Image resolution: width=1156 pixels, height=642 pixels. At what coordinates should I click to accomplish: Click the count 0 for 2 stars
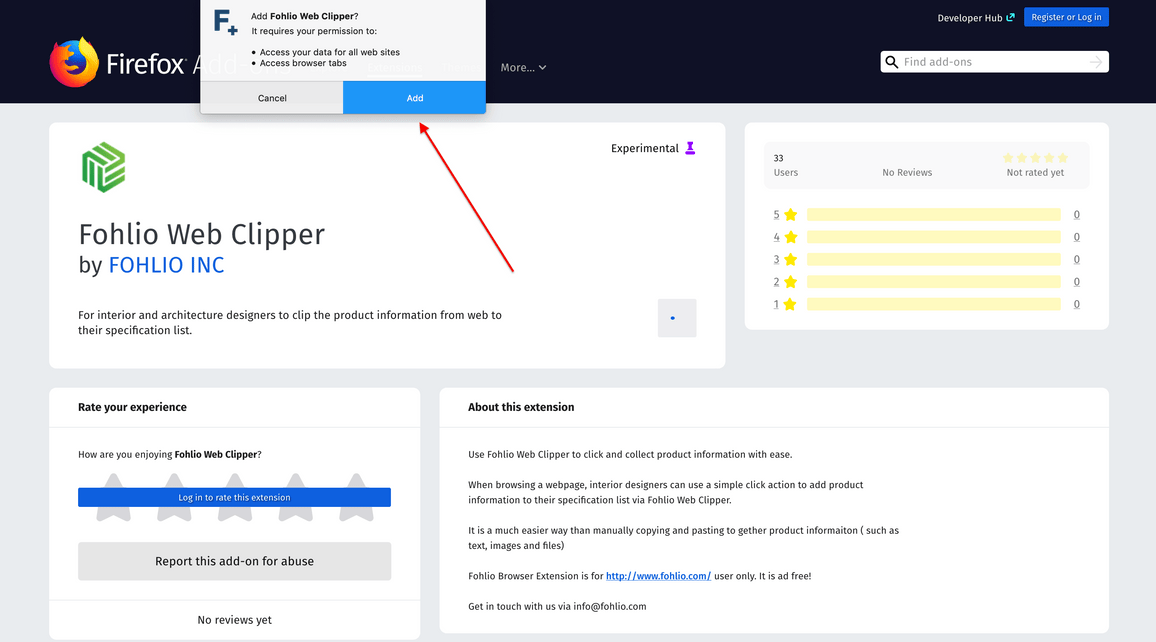[x=1076, y=282]
